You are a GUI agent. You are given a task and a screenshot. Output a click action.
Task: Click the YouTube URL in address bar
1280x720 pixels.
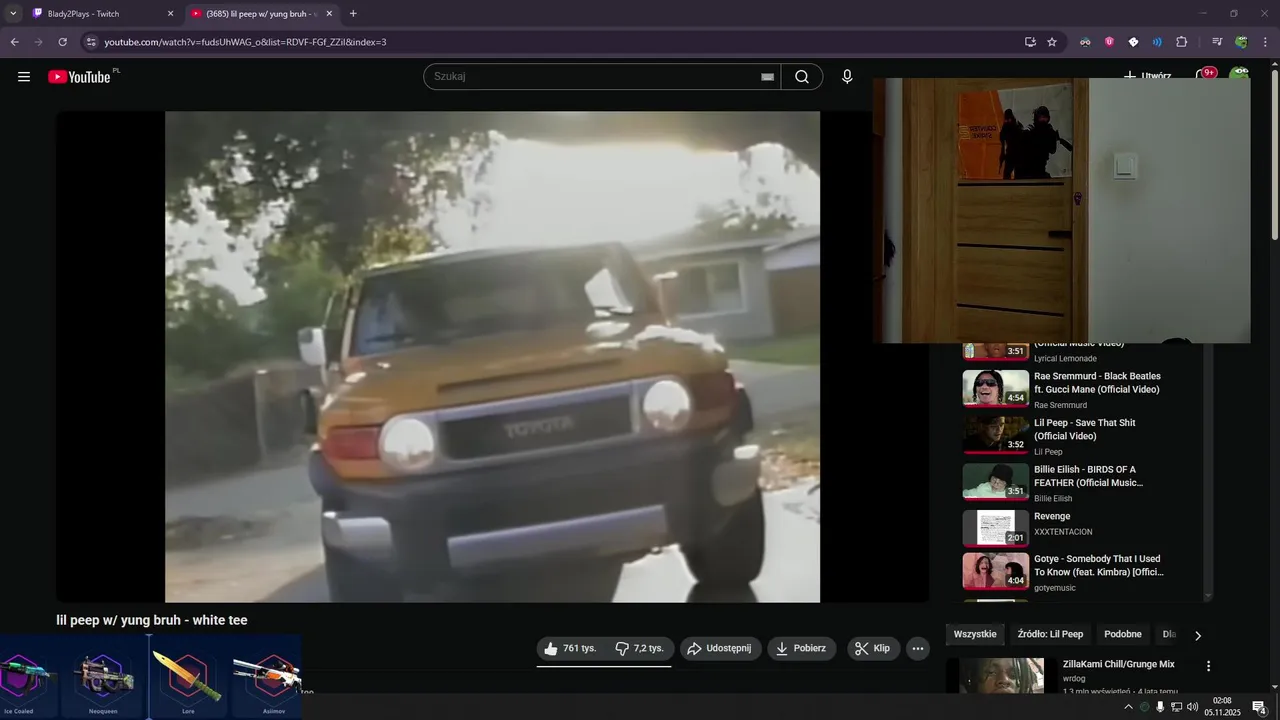click(245, 42)
